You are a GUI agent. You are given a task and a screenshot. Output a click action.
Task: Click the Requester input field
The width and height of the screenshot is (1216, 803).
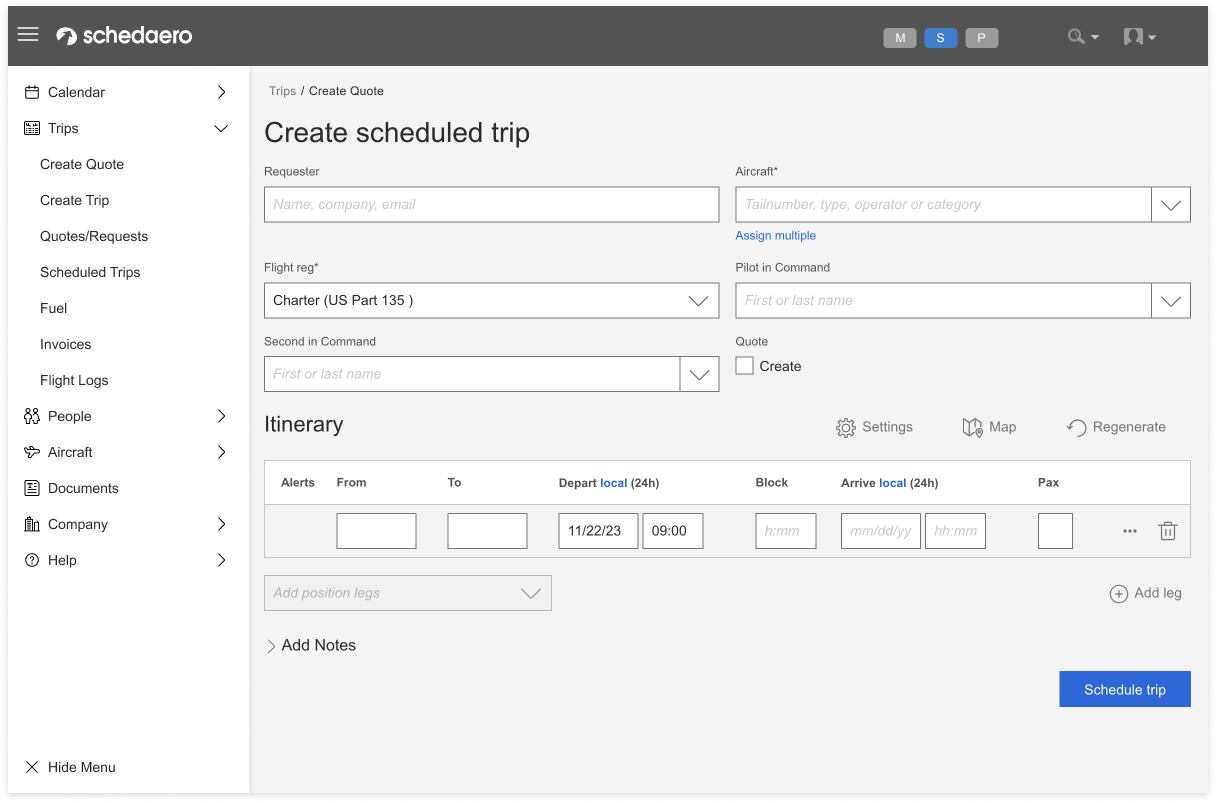point(491,205)
